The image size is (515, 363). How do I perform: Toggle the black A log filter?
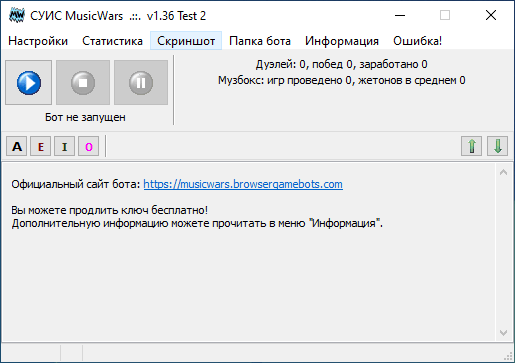coord(17,146)
